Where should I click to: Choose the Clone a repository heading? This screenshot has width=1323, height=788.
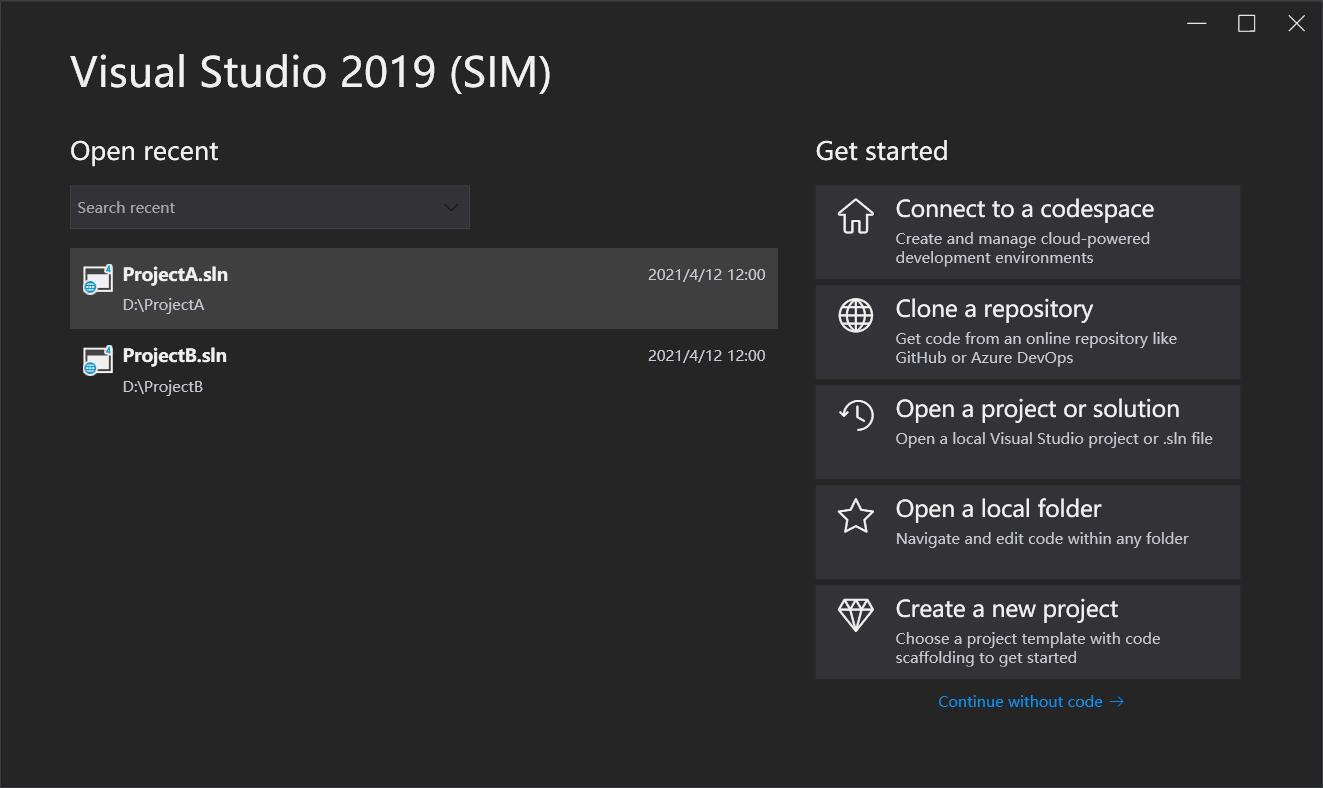(x=993, y=309)
